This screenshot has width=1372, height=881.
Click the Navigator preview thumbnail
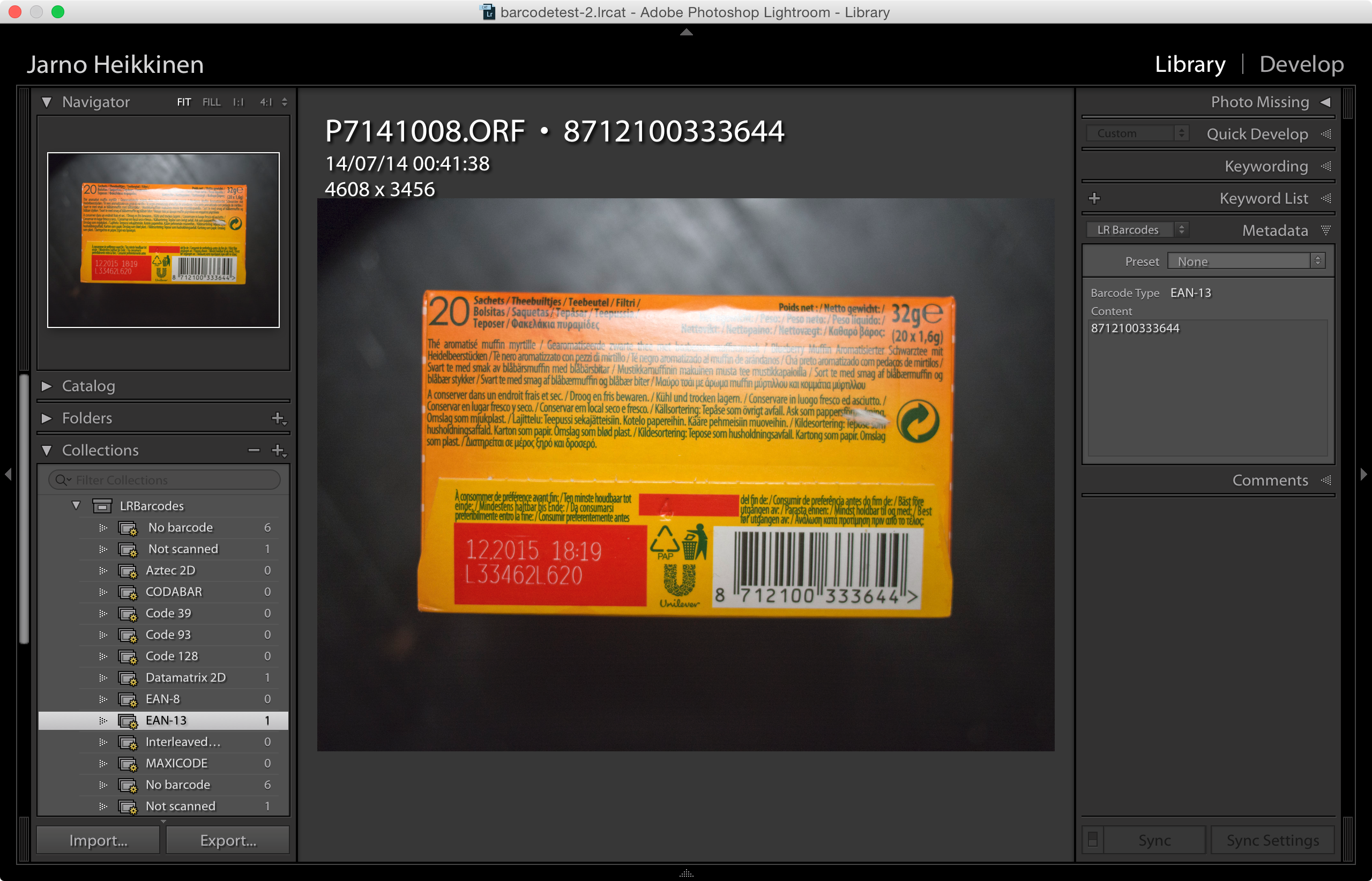(x=163, y=240)
